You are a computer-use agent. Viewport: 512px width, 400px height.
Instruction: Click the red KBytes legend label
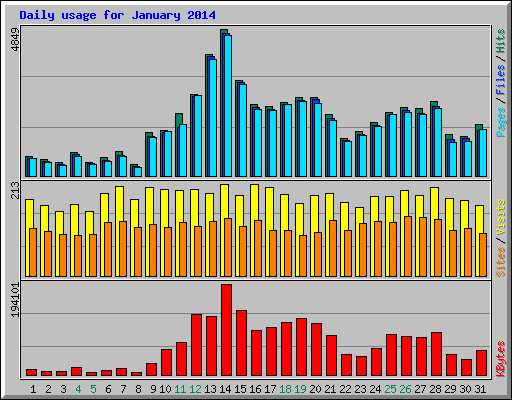[501, 359]
